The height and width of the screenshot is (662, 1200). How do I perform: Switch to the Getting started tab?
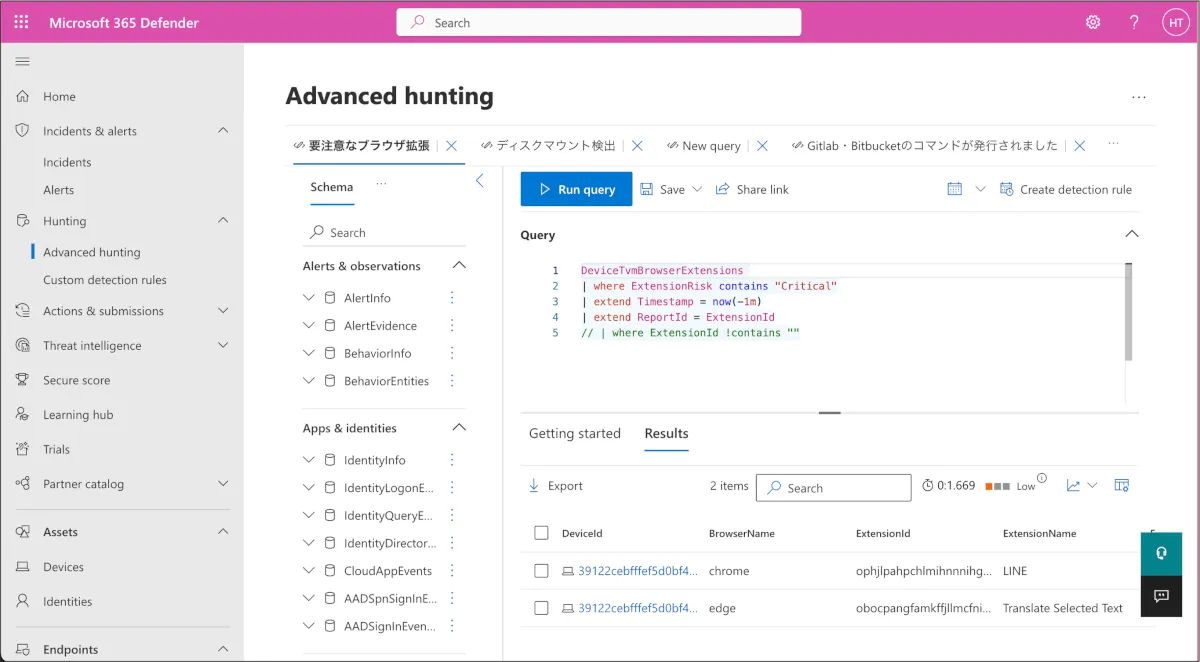coord(574,433)
